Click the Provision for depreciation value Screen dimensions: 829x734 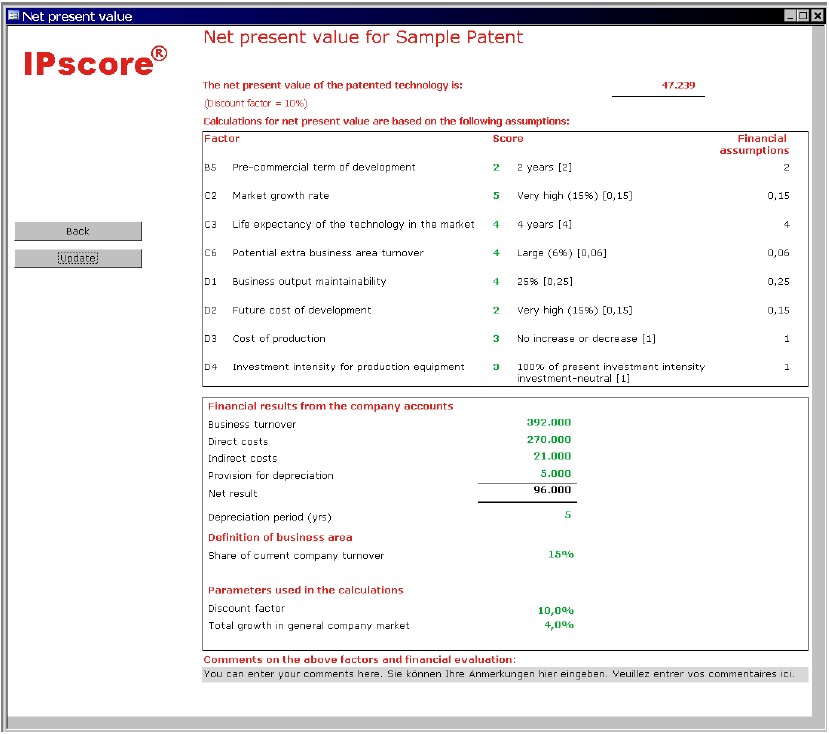click(555, 474)
